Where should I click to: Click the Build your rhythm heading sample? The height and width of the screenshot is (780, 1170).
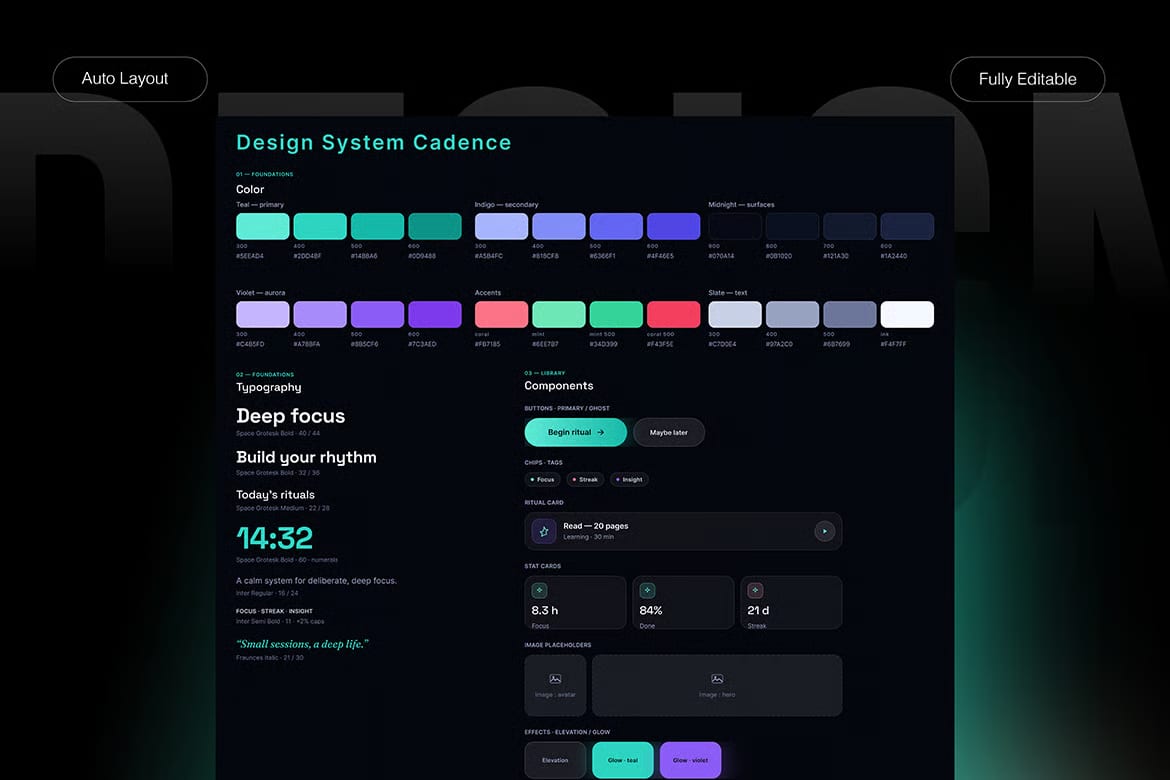pos(306,458)
